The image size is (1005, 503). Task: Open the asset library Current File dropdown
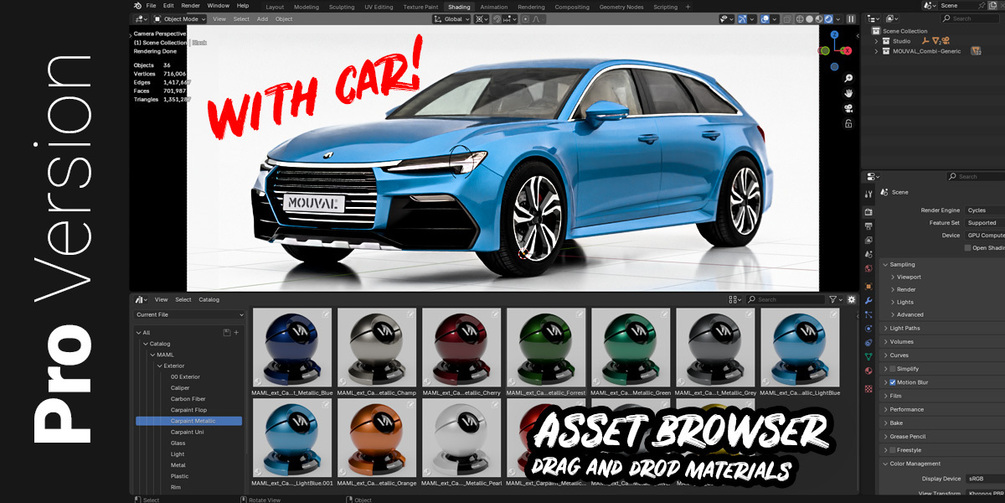[190, 315]
